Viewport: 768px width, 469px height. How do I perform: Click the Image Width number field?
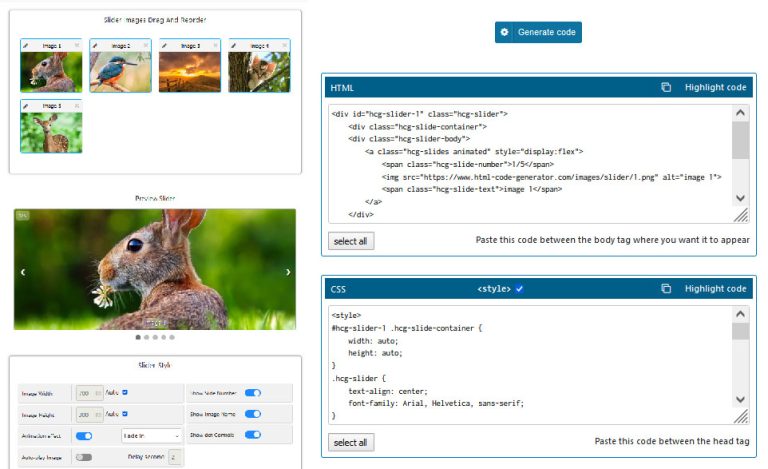(90, 393)
